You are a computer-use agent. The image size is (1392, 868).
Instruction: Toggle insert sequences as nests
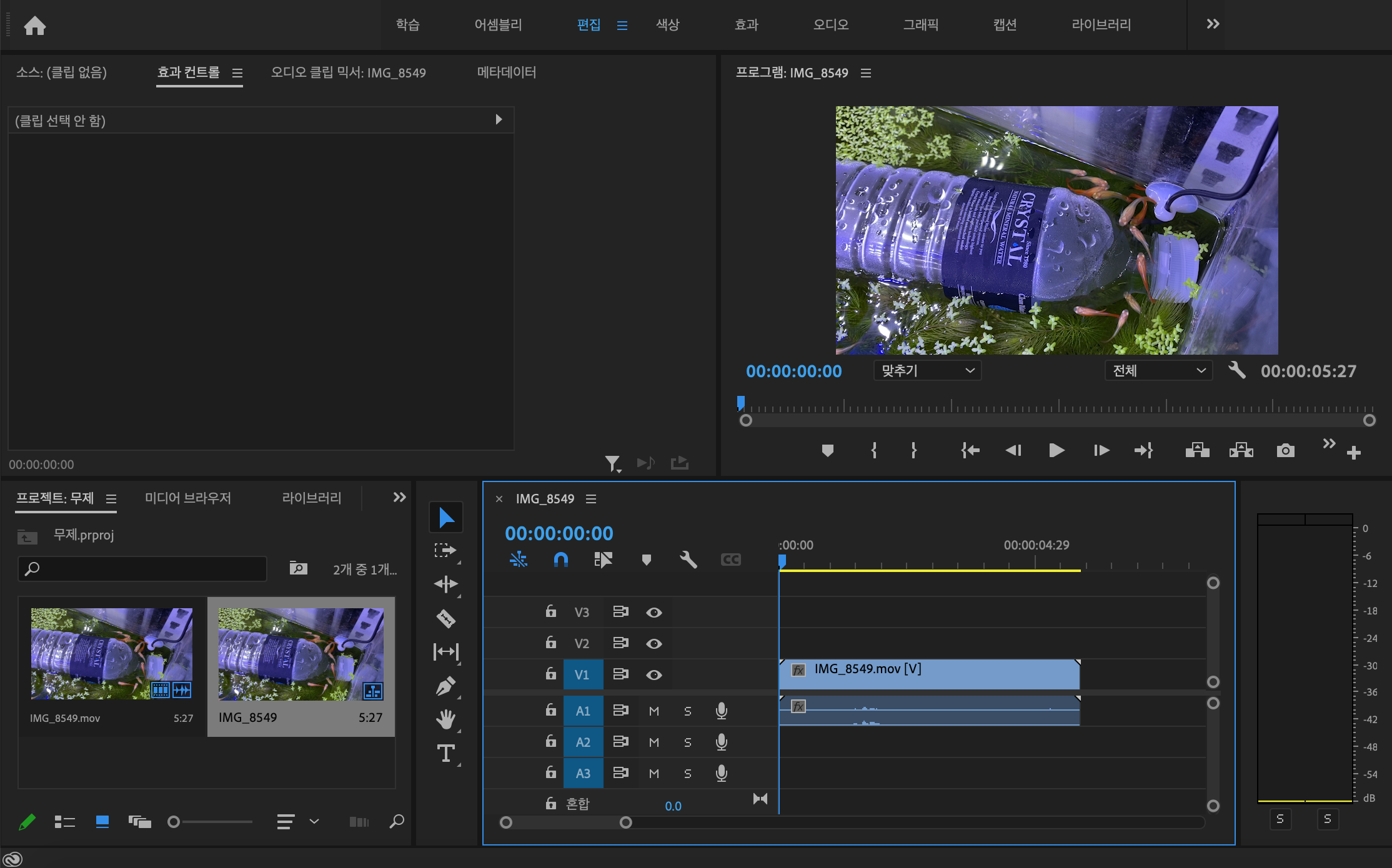[x=519, y=560]
